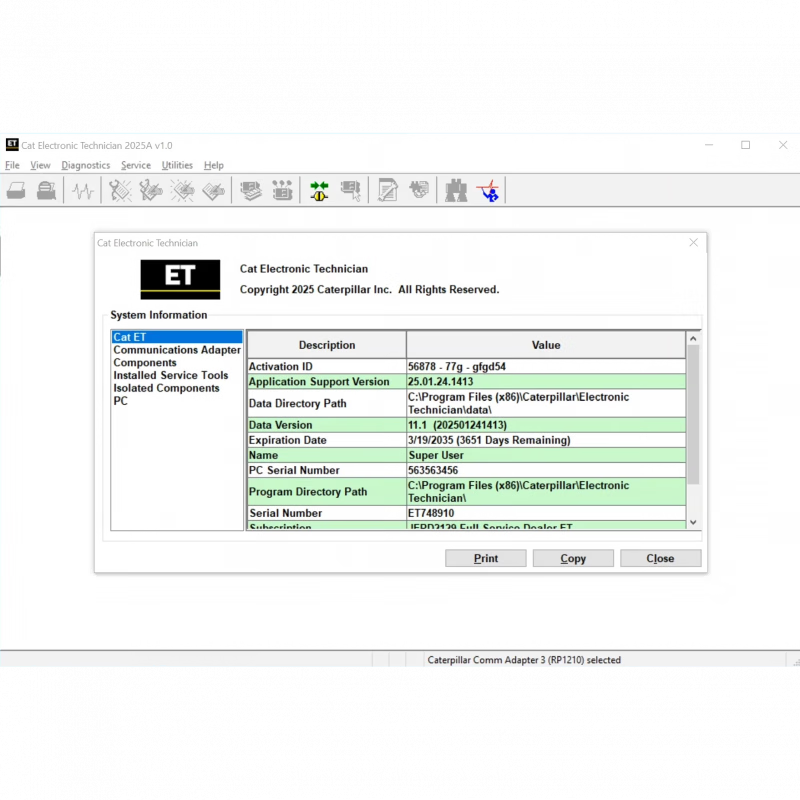Click the printer icon in the toolbar

(x=16, y=190)
